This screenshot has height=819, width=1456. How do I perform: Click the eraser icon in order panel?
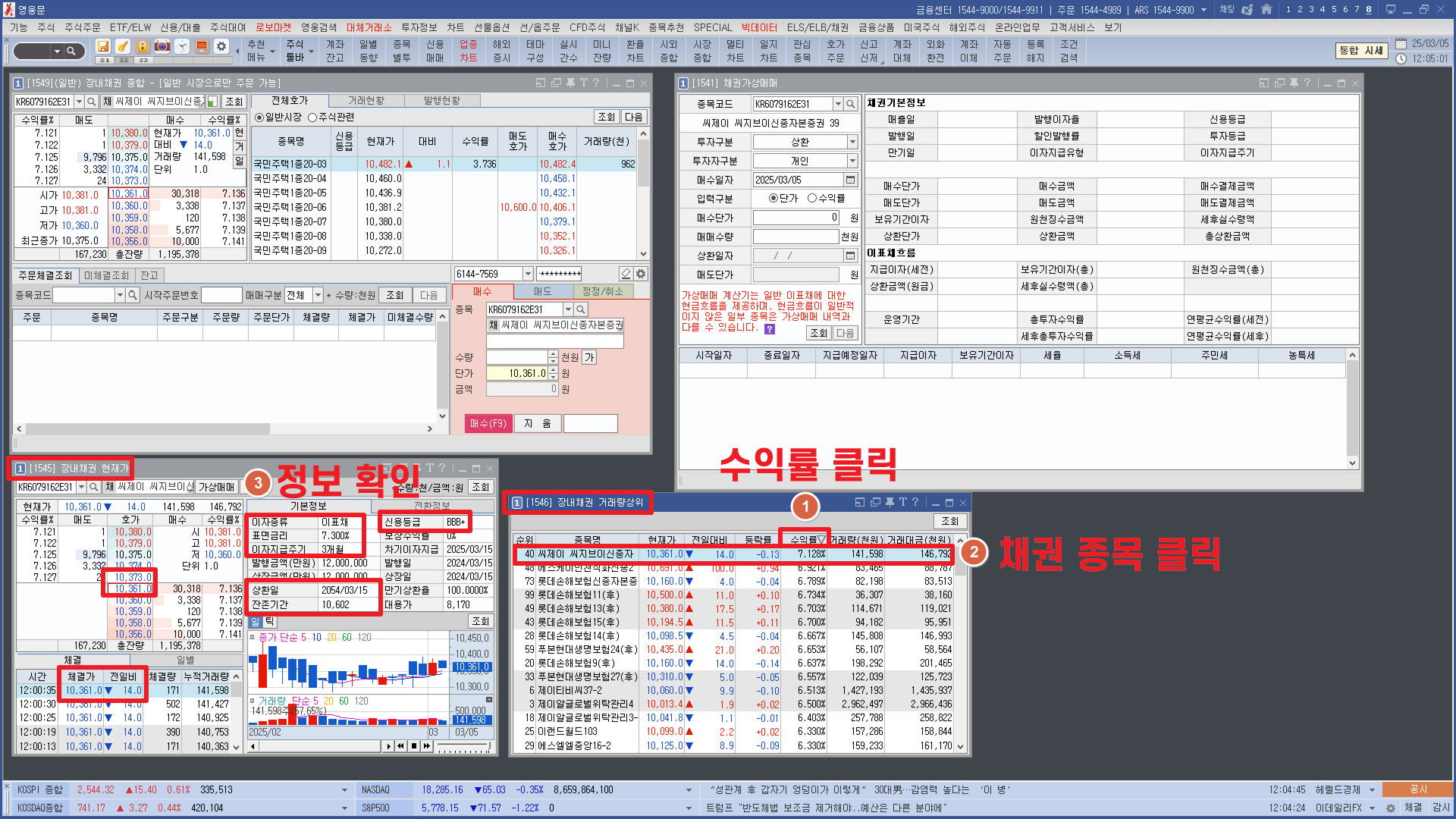(626, 274)
